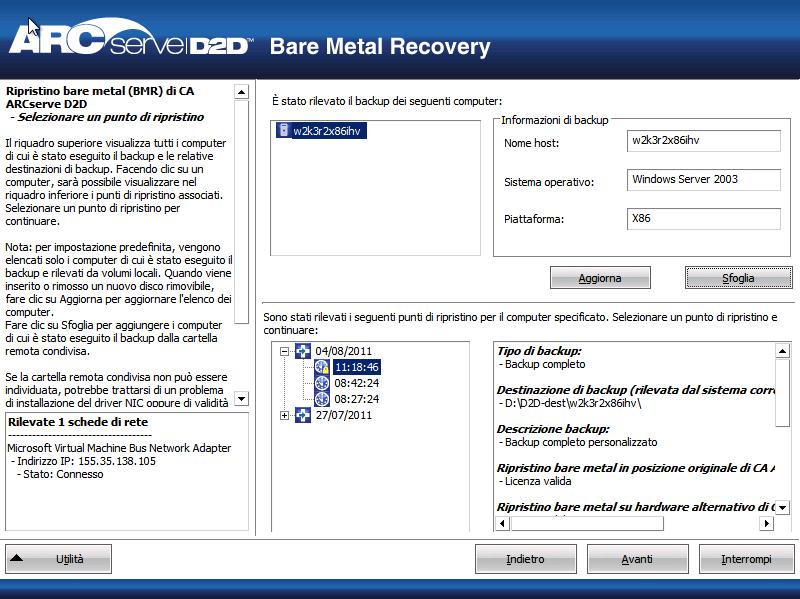Click 'Stato: Connesso' line
Image resolution: width=800 pixels, height=599 pixels.
tap(60, 475)
